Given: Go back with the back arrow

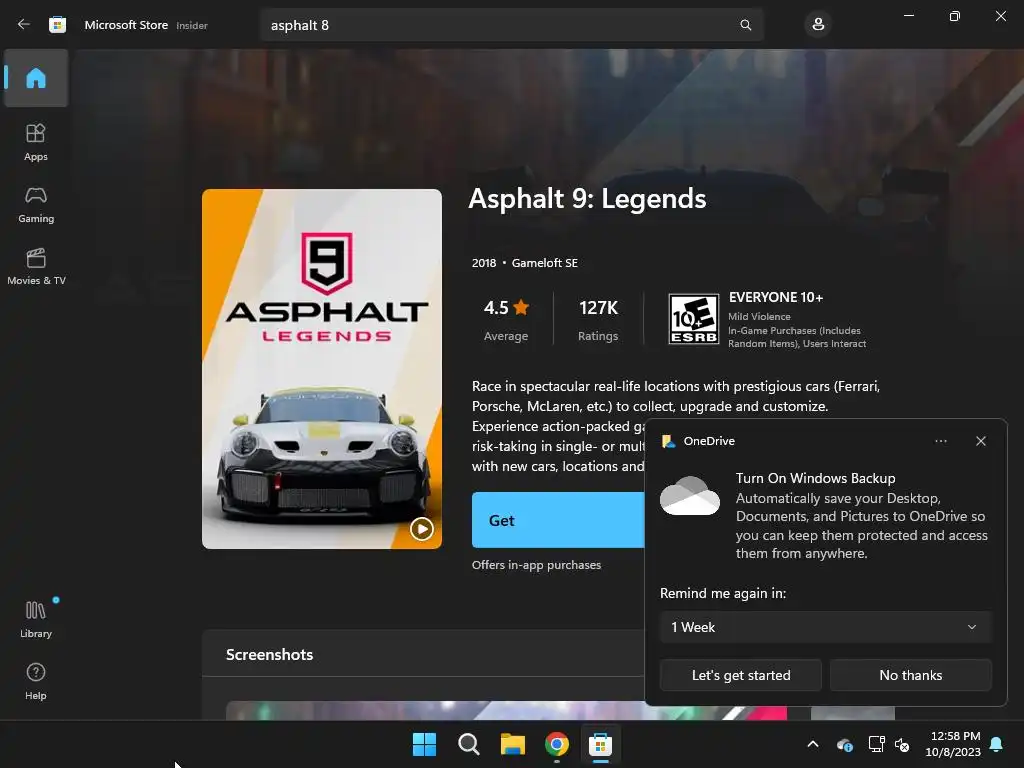Looking at the screenshot, I should click(x=24, y=24).
